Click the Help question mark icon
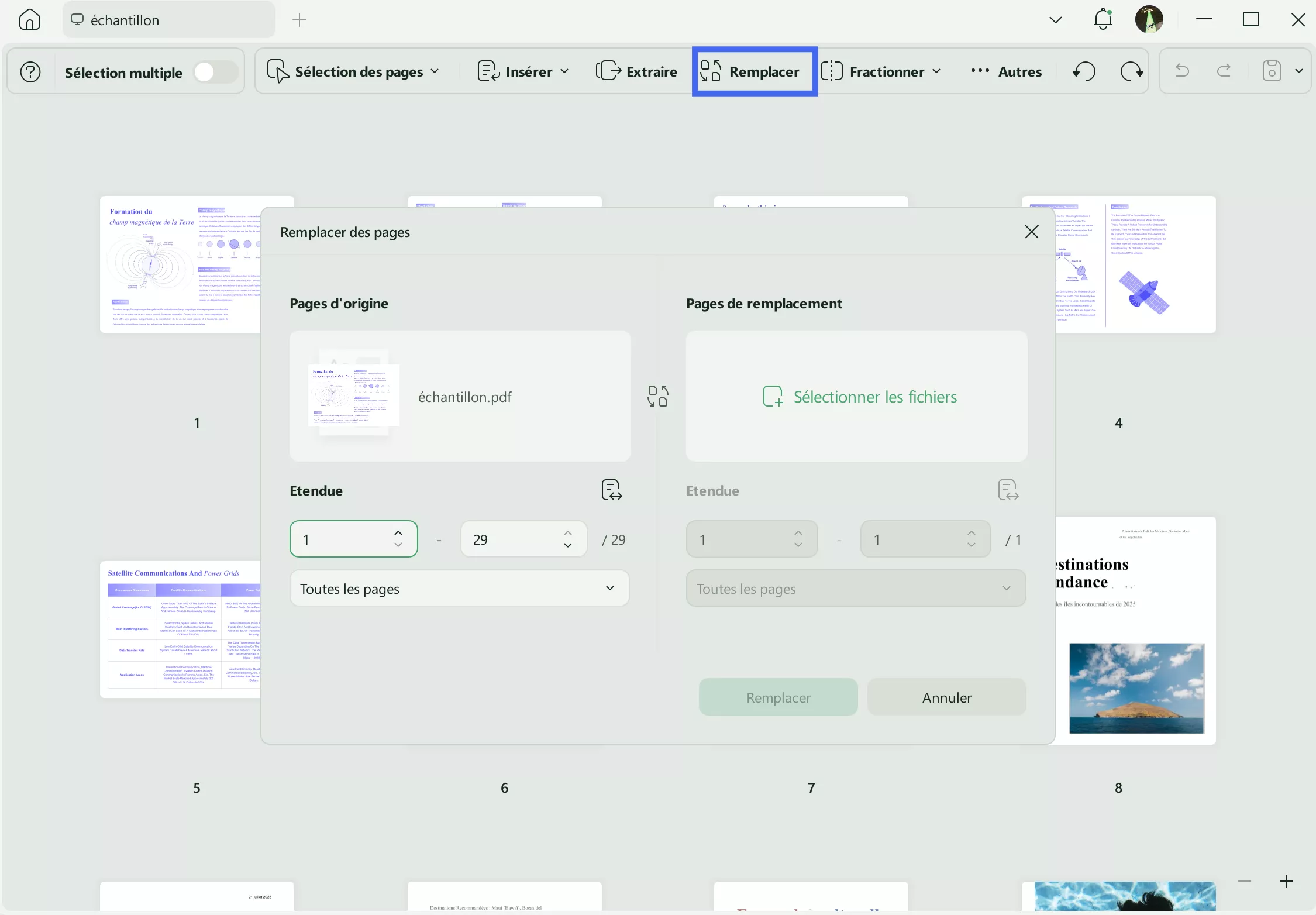The width and height of the screenshot is (1316, 915). 30,71
